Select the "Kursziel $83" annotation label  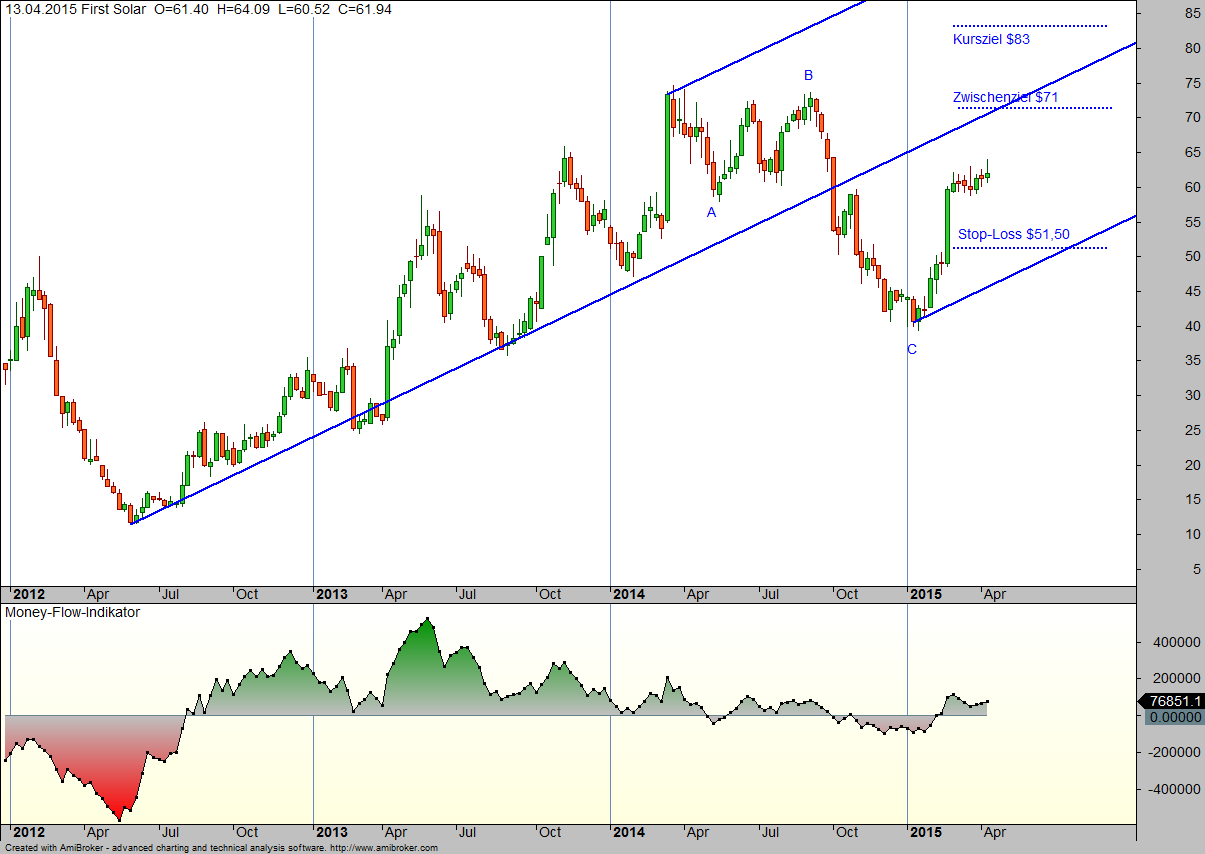(x=991, y=40)
